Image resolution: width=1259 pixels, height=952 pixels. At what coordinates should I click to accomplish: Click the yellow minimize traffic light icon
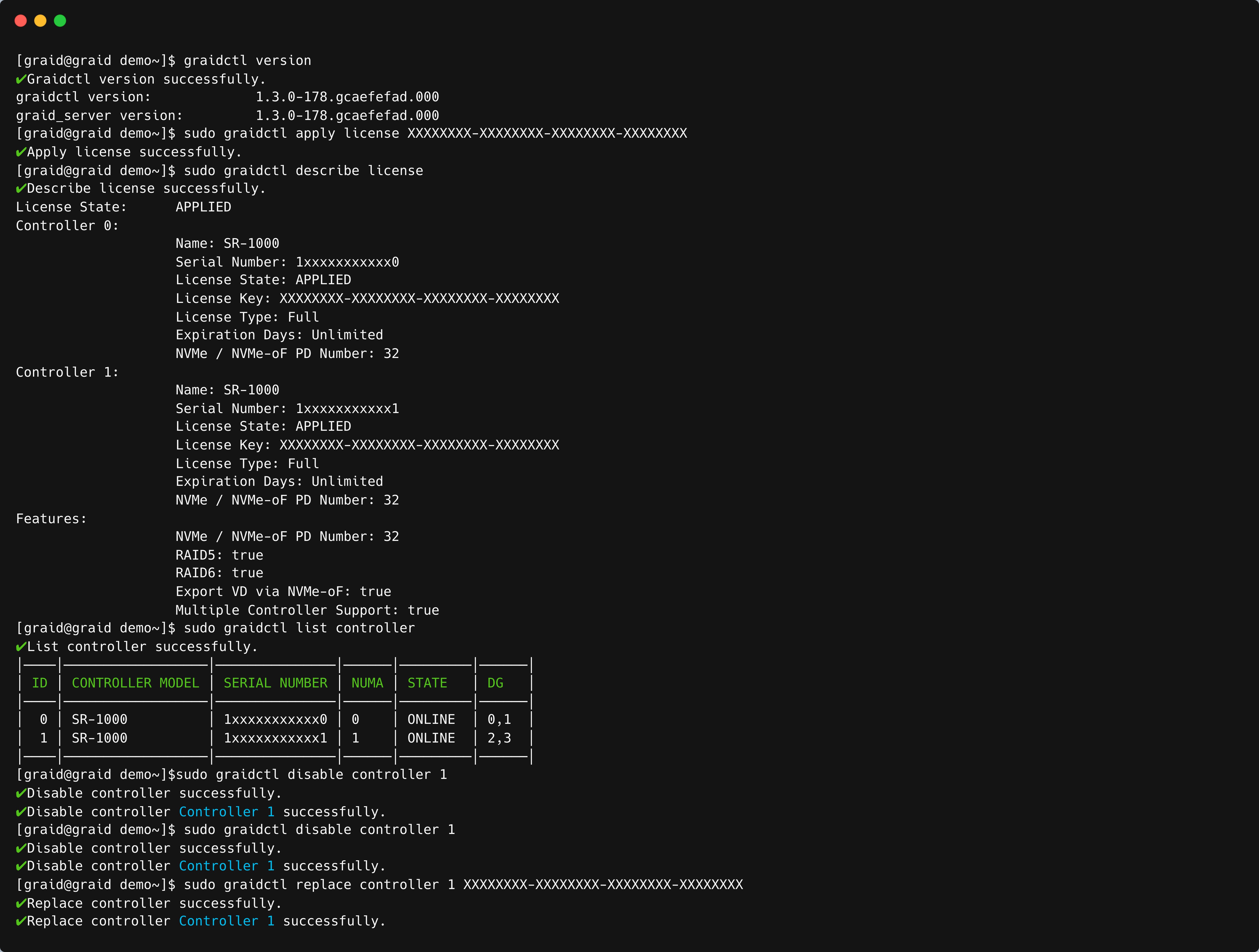point(40,20)
